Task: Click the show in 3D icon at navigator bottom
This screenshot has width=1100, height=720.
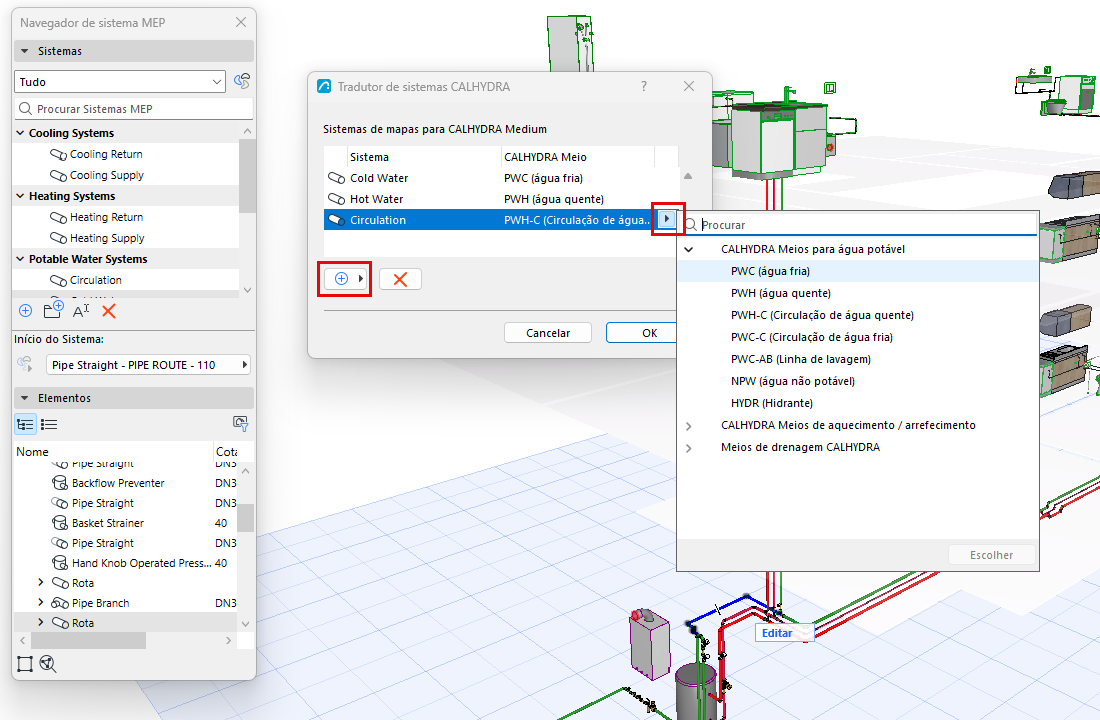Action: pos(48,664)
